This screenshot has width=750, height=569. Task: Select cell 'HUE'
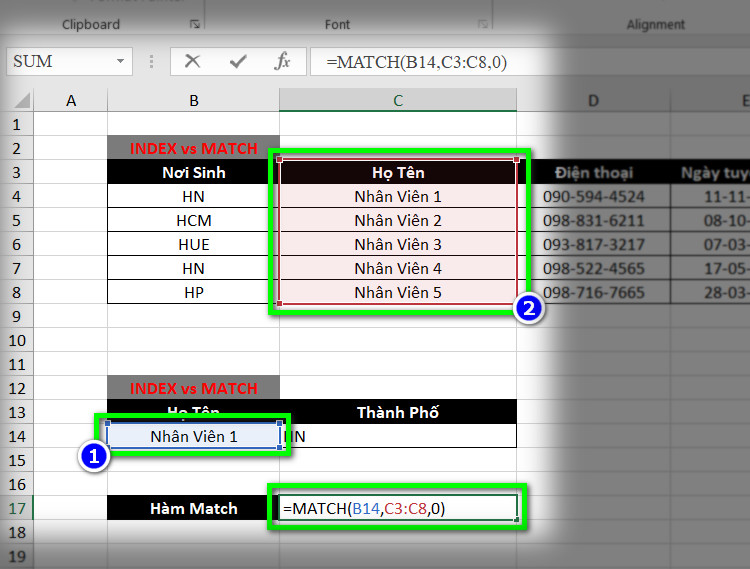[x=194, y=244]
